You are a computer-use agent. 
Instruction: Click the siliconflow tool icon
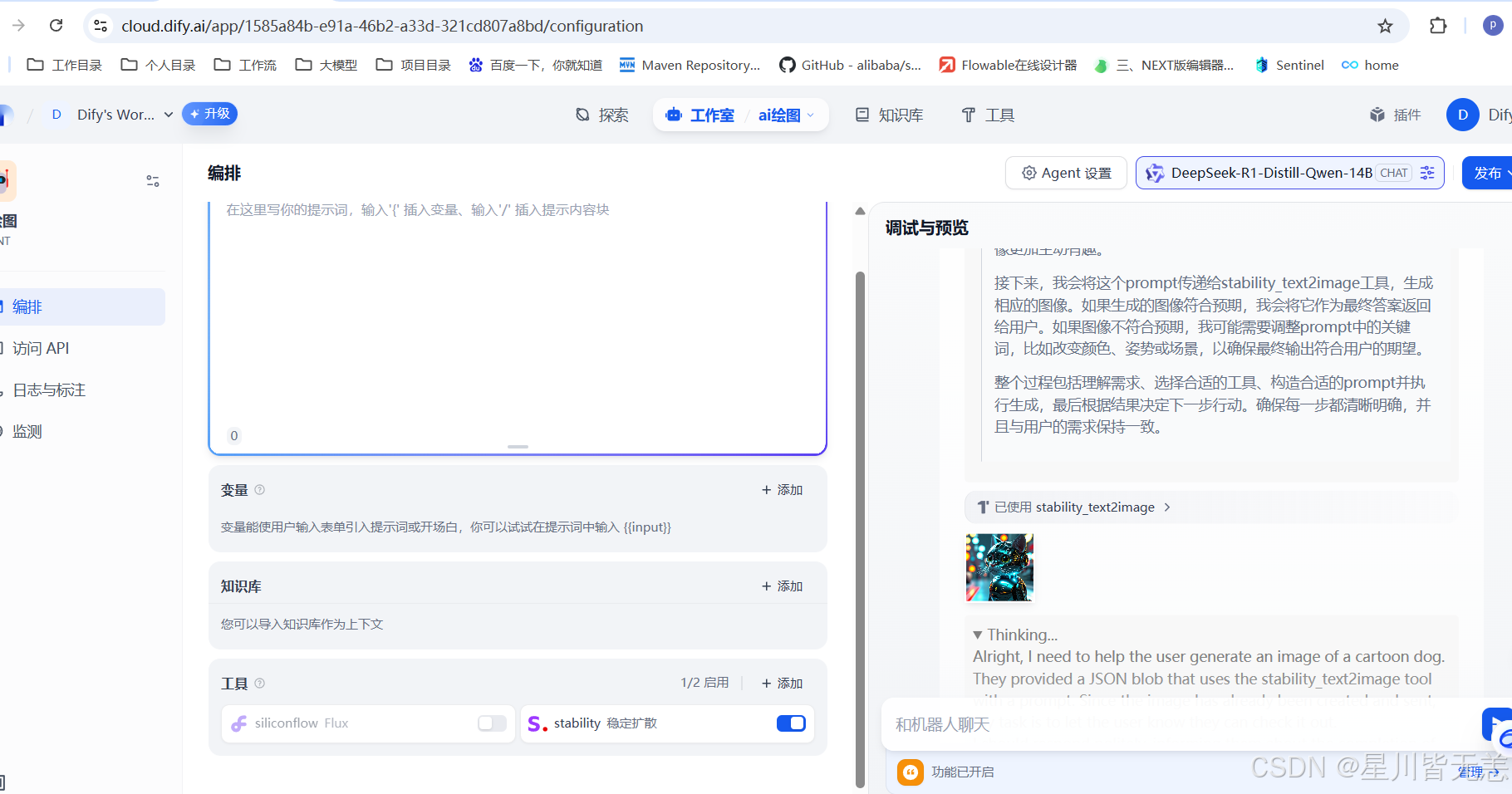point(239,723)
